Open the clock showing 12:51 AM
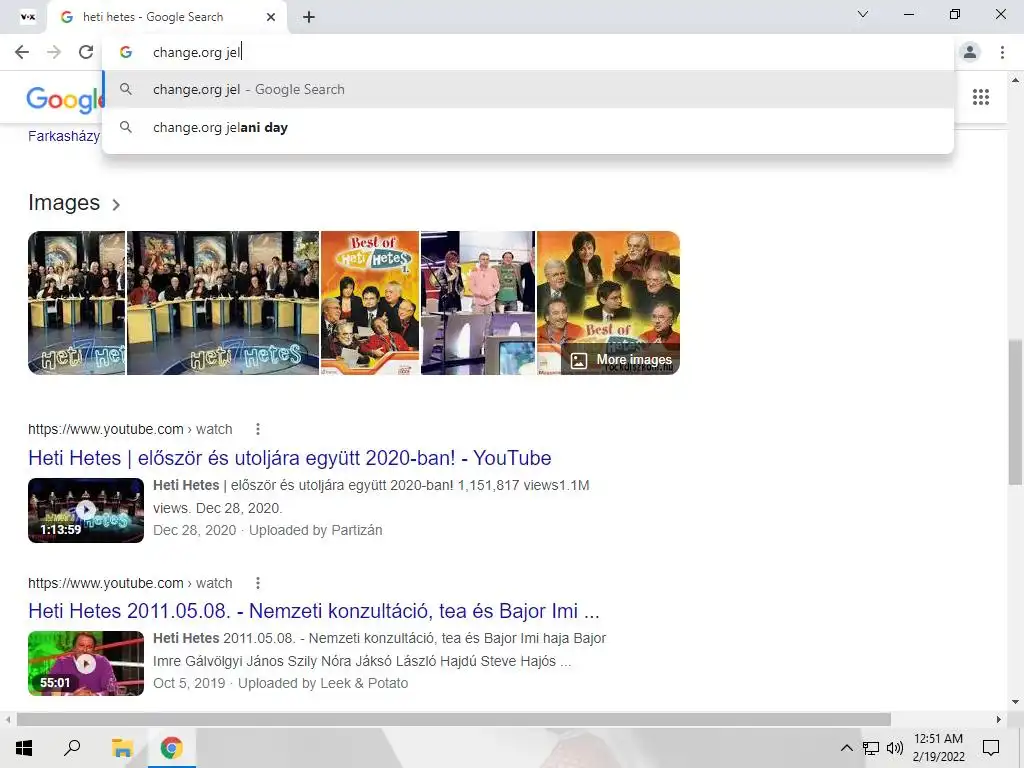 (x=938, y=748)
